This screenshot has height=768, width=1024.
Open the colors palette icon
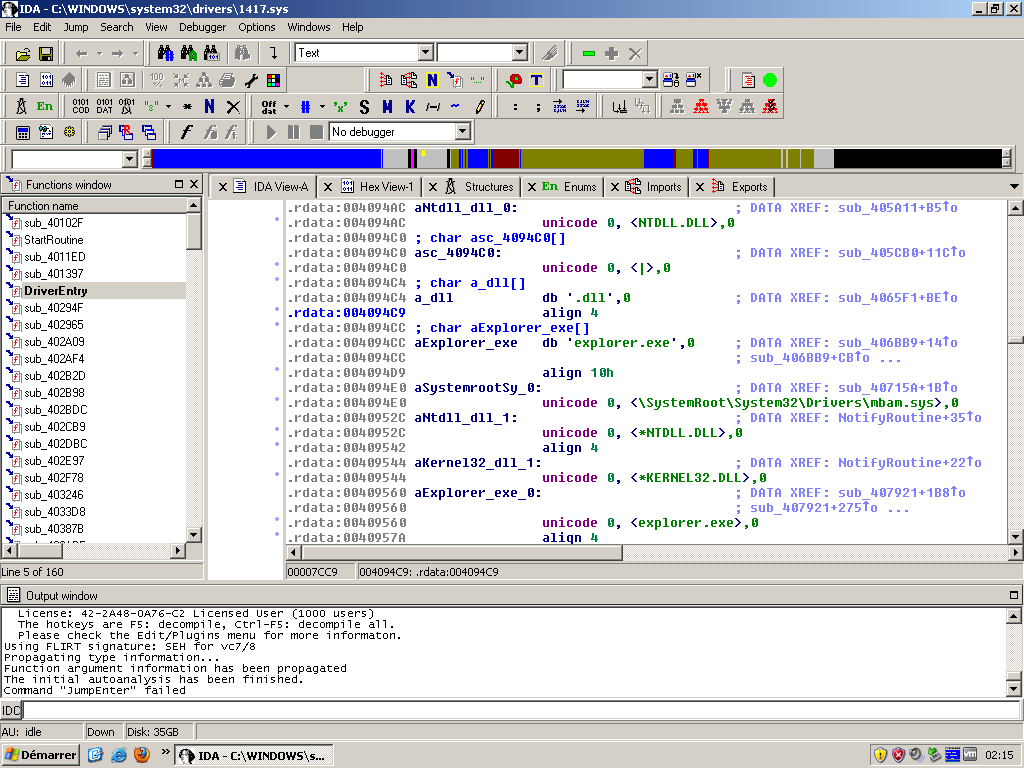[x=272, y=79]
